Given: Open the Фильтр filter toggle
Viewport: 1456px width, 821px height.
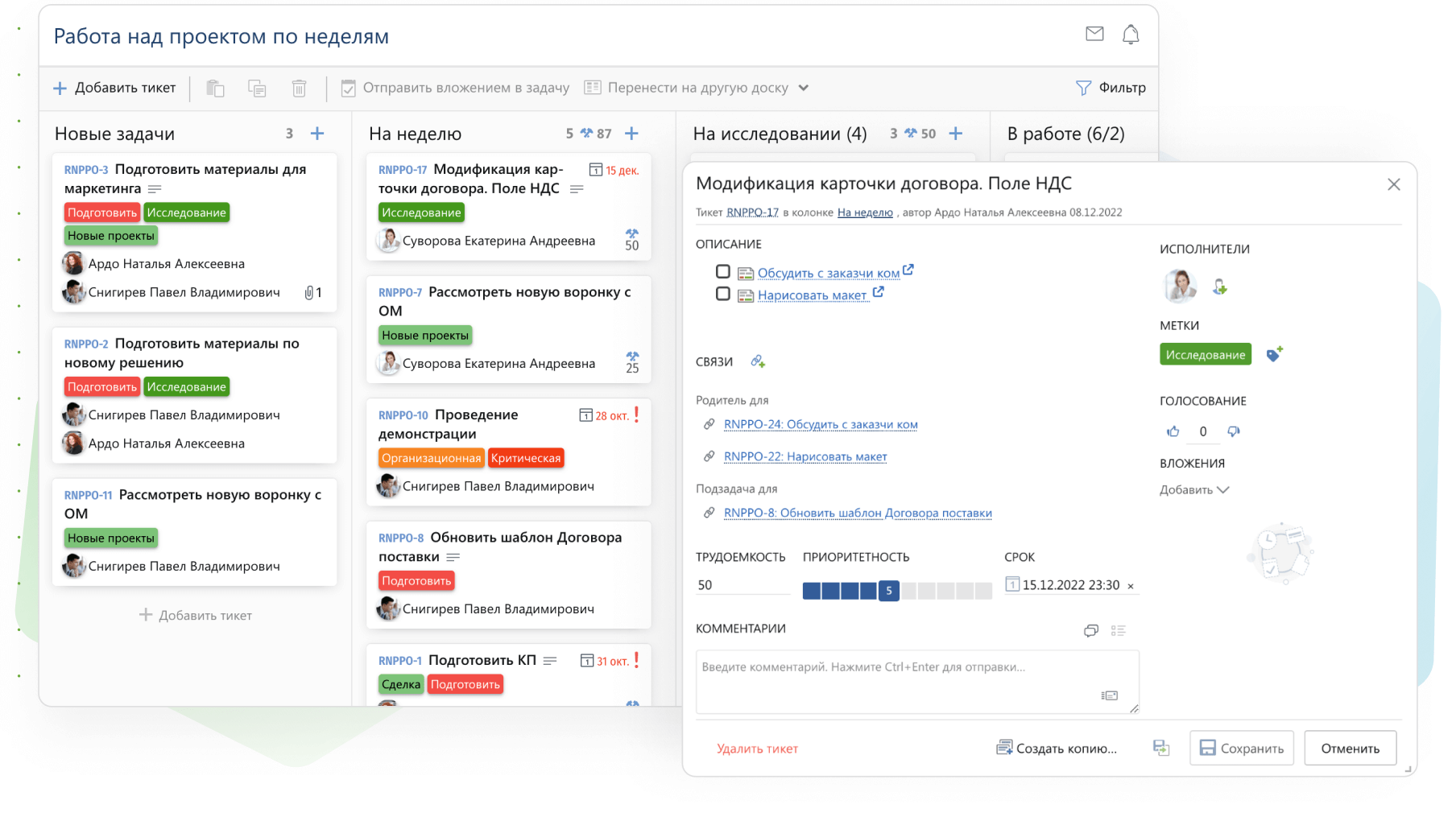Looking at the screenshot, I should click(x=1111, y=88).
